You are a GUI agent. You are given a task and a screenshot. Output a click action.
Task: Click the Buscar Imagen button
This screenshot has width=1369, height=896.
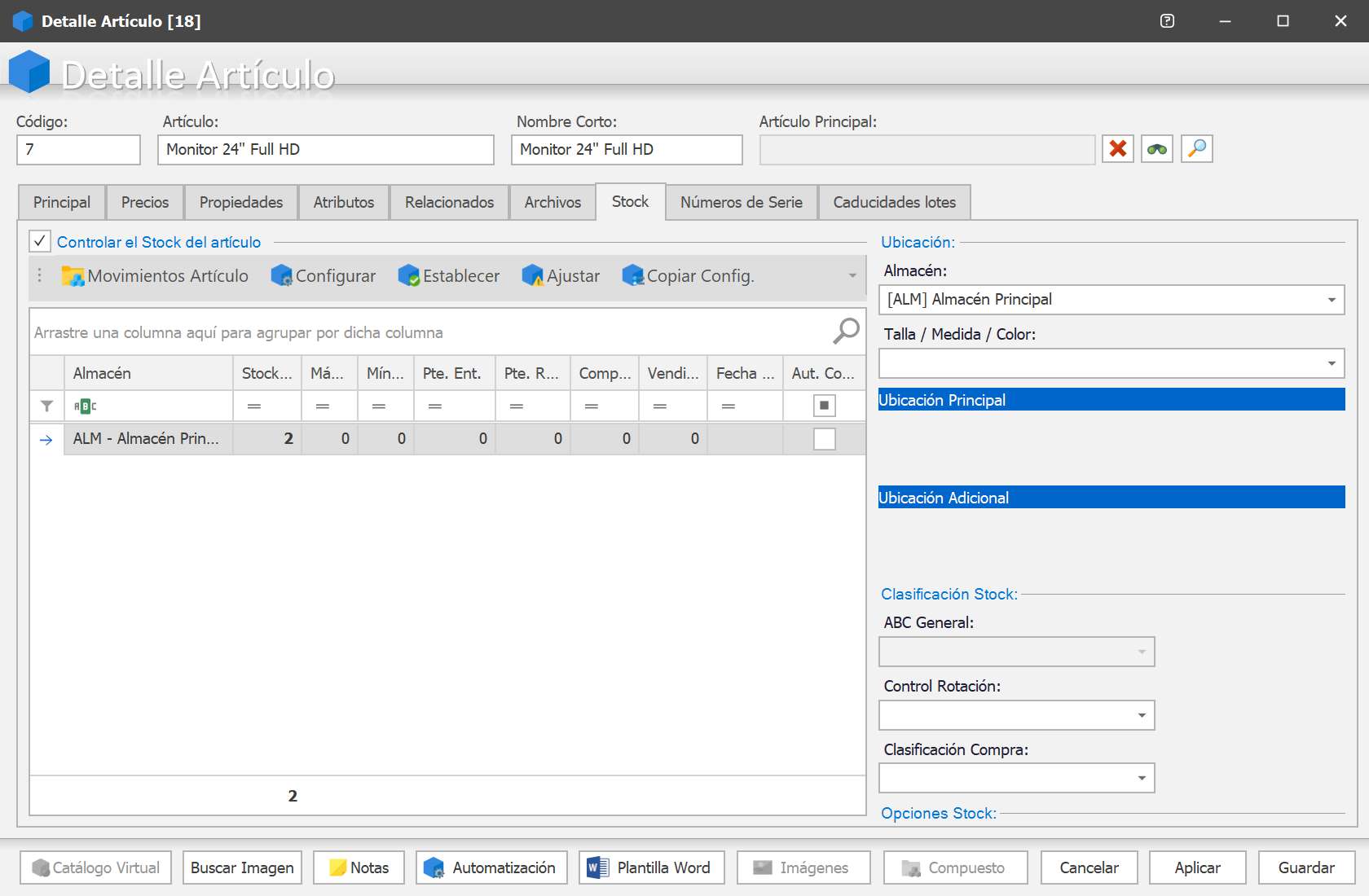point(242,867)
